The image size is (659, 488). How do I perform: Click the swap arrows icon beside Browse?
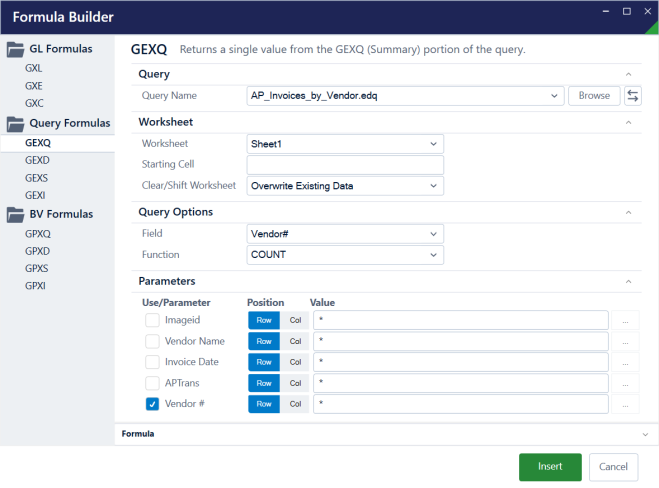[x=632, y=96]
